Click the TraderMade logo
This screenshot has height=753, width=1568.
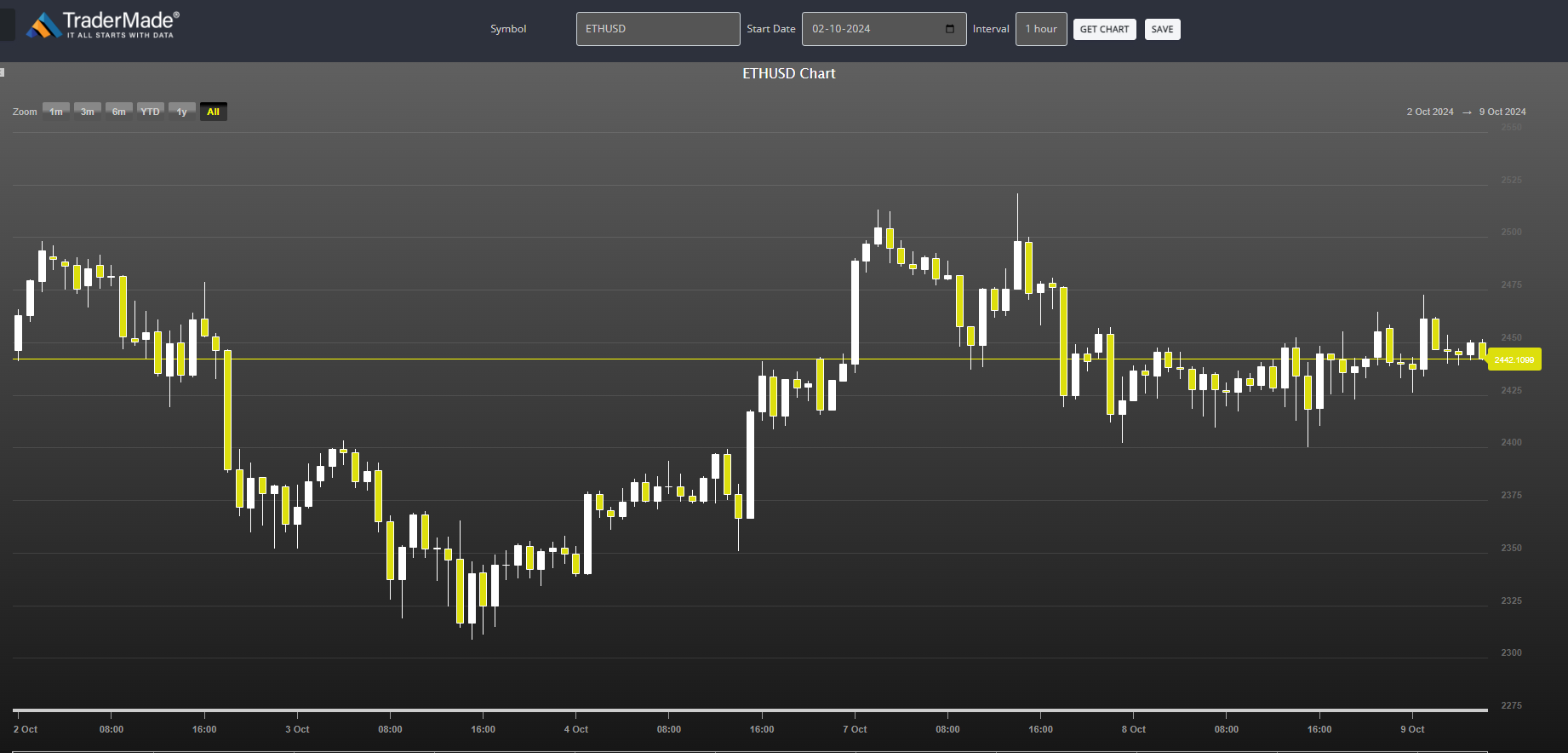[103, 26]
